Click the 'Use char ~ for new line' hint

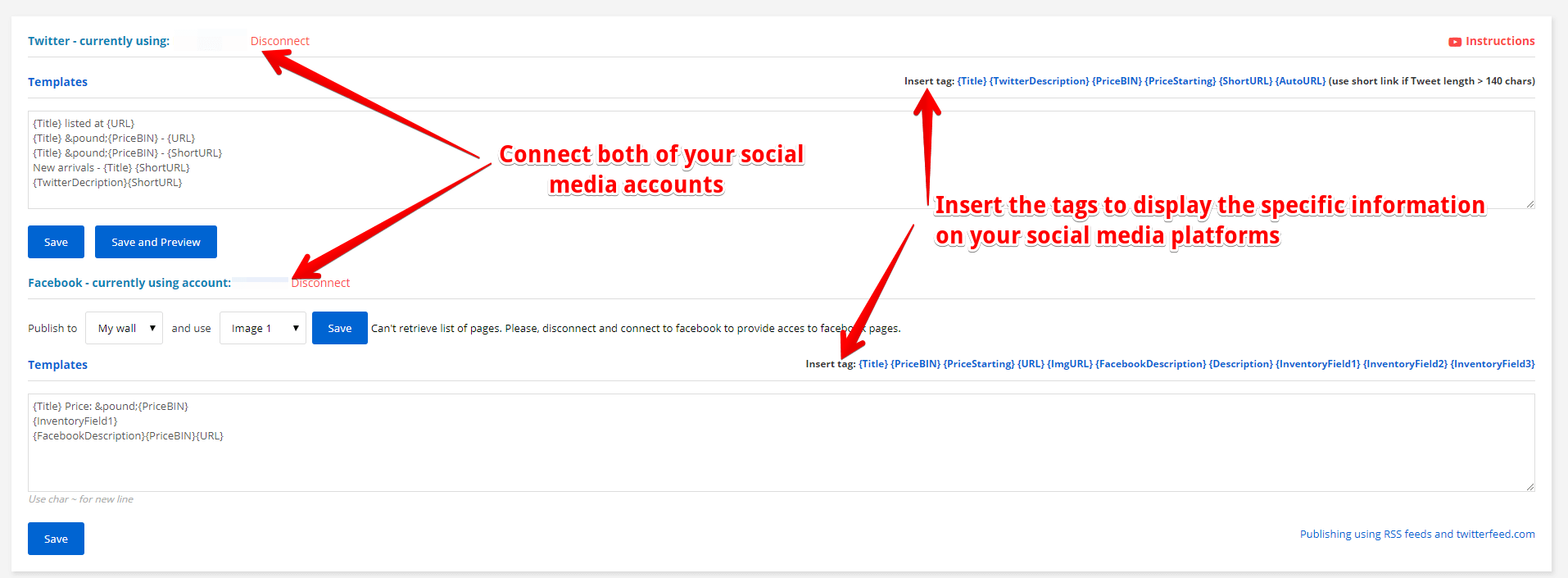point(80,499)
